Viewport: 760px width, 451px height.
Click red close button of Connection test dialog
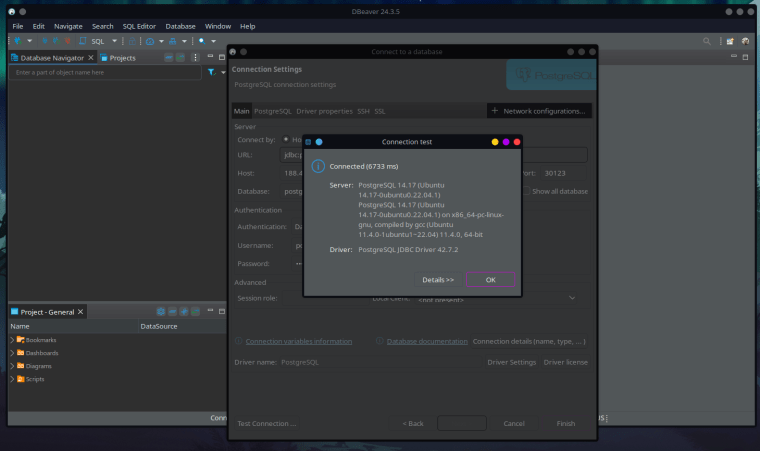click(517, 142)
